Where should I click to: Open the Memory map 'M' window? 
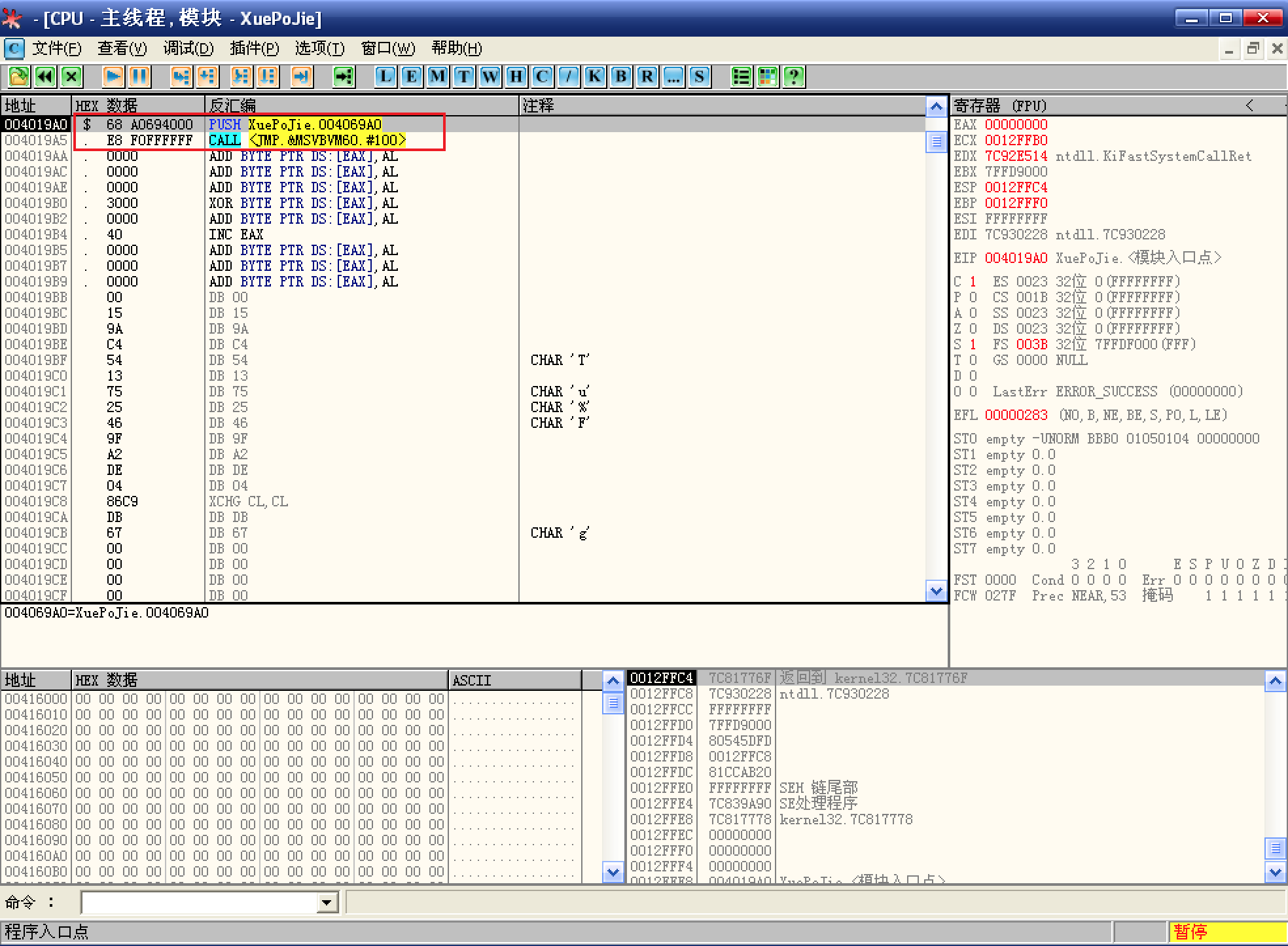click(437, 77)
